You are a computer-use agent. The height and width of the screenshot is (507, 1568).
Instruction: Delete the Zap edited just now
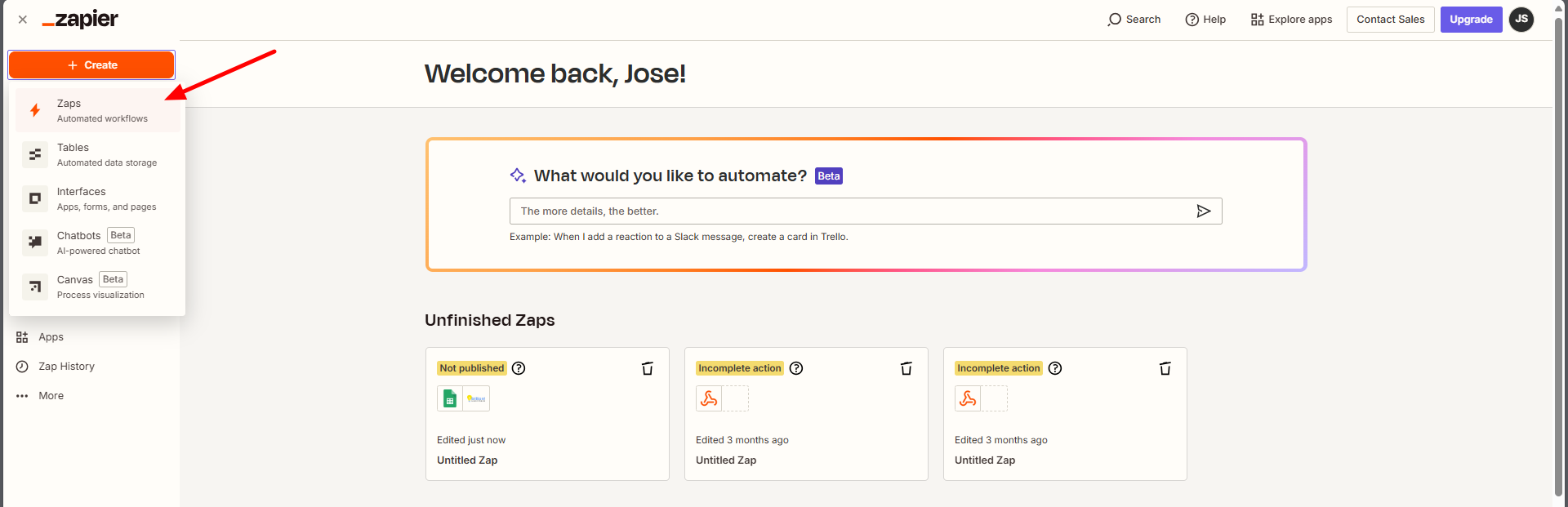[648, 368]
